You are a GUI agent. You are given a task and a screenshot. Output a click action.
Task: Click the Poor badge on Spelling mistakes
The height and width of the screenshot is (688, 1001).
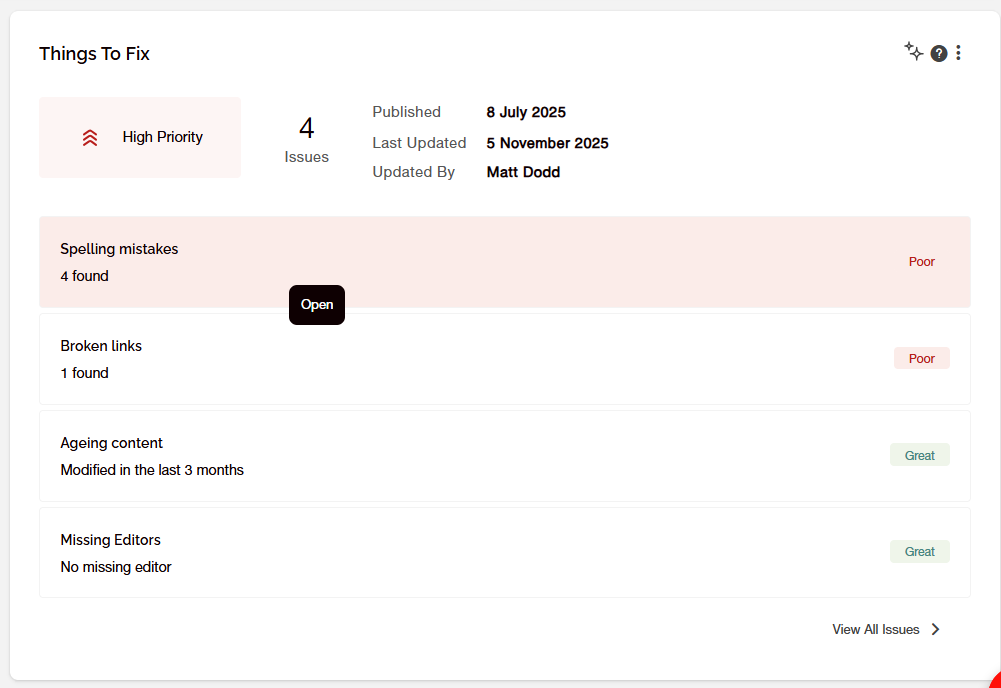click(921, 262)
